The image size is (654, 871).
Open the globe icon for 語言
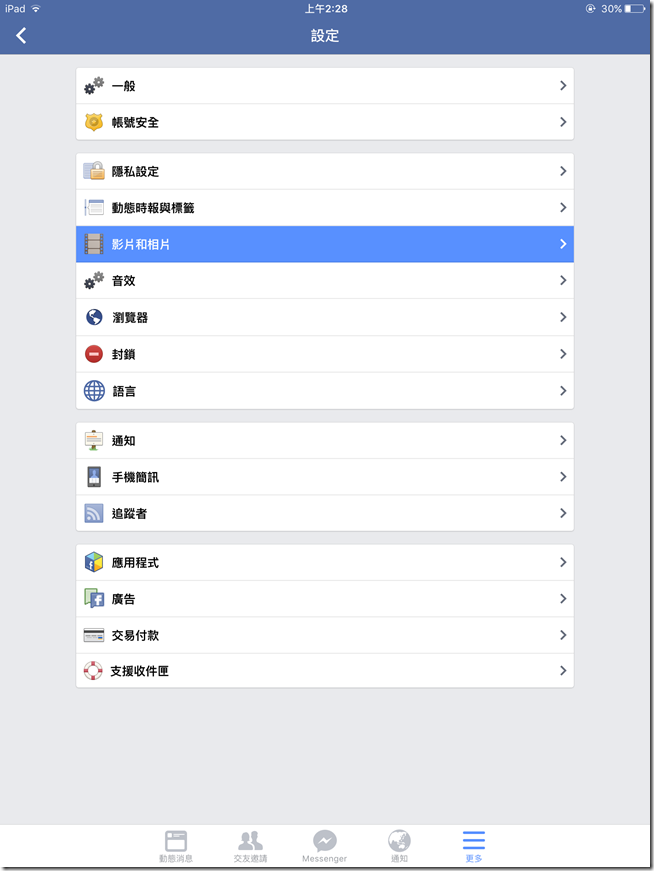click(x=94, y=391)
